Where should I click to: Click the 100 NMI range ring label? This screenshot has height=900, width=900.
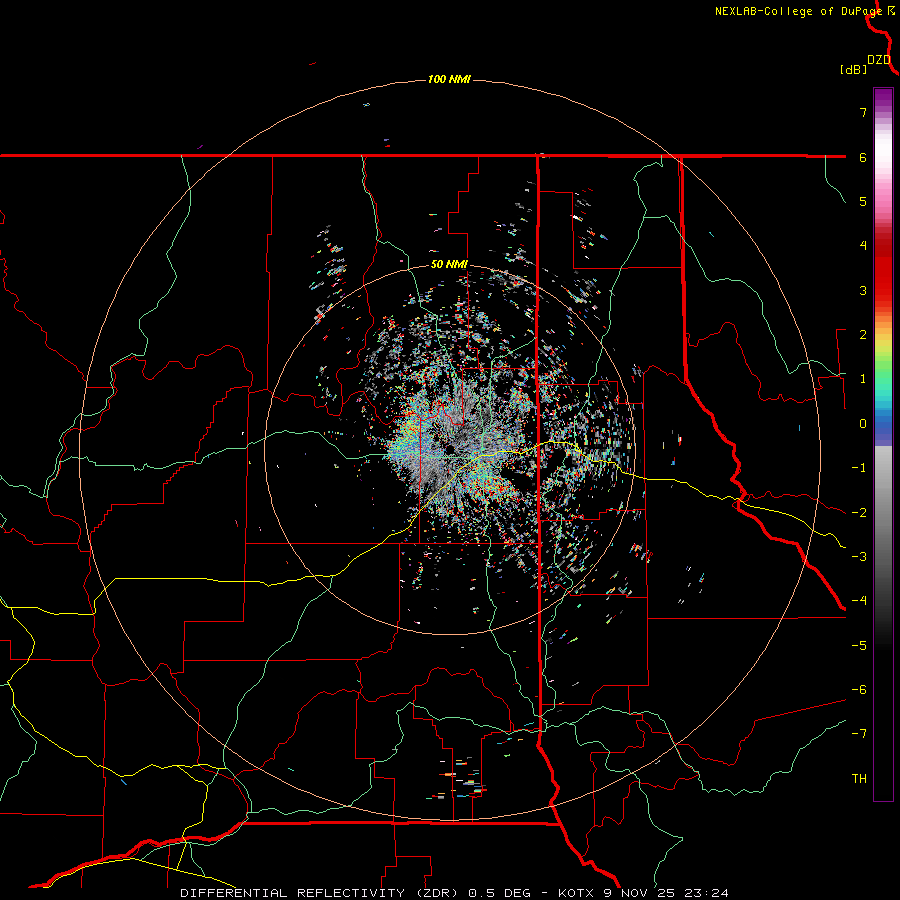pyautogui.click(x=449, y=79)
